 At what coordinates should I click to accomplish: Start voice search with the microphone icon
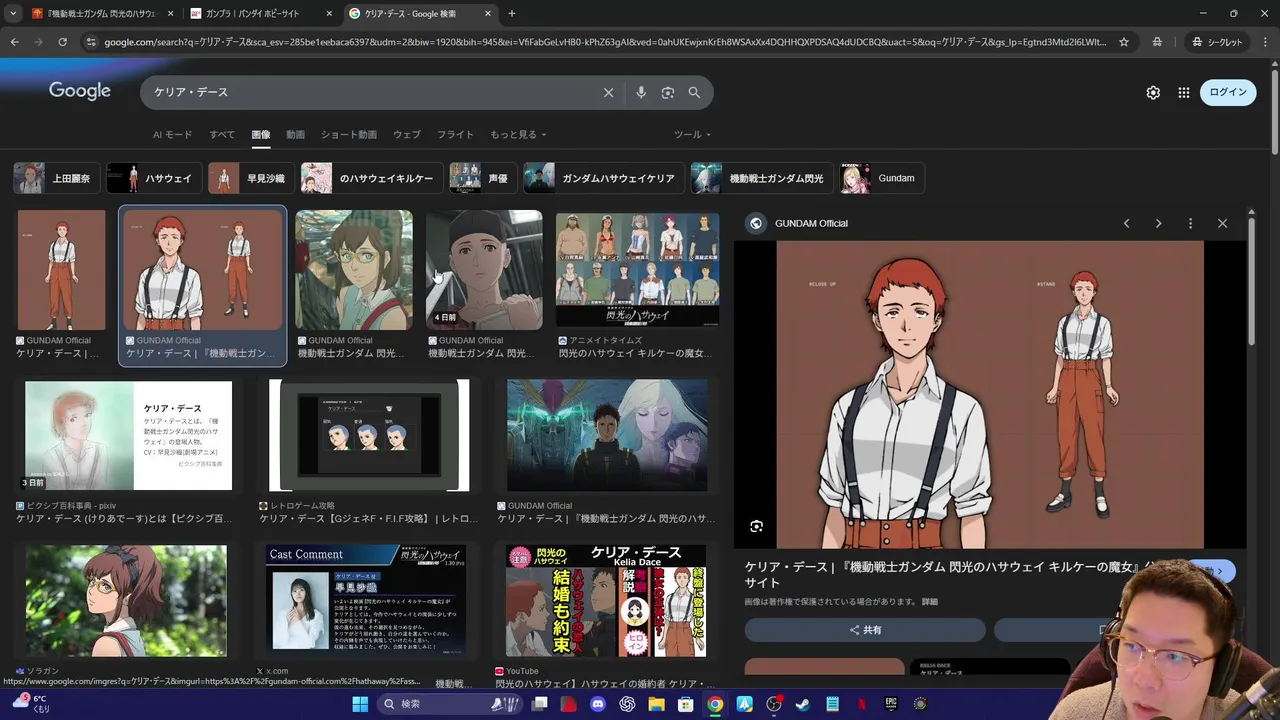click(641, 92)
